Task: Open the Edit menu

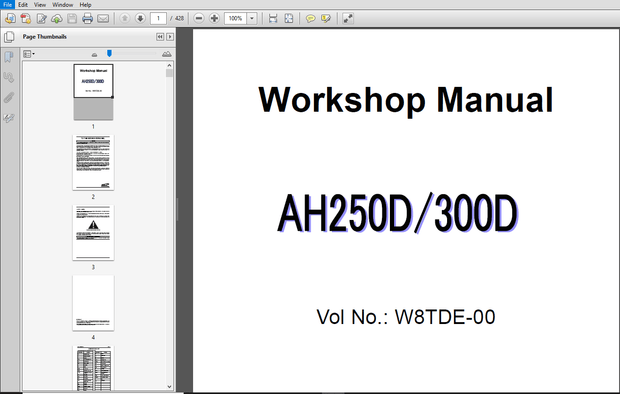Action: coord(23,5)
